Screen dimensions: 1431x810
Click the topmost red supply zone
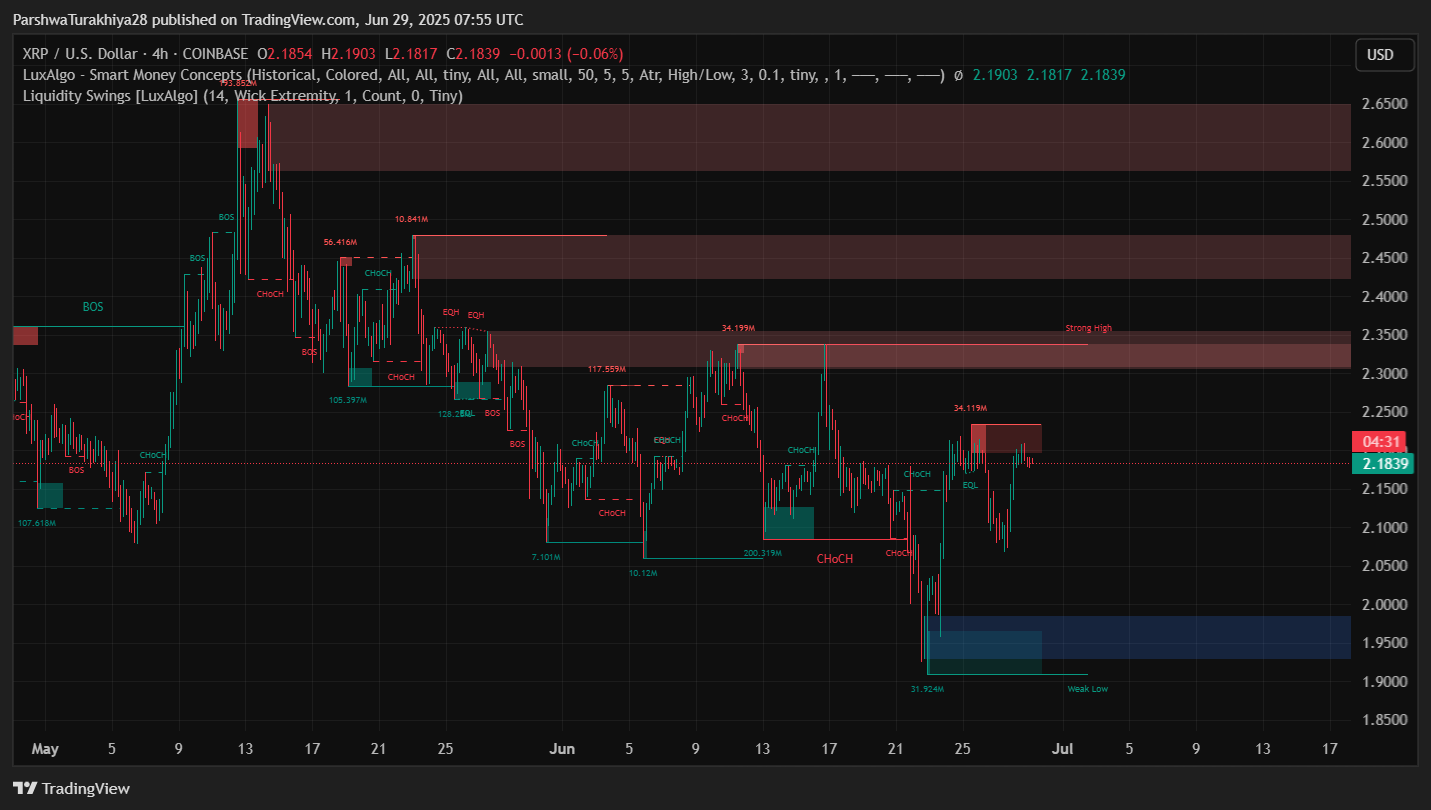(x=800, y=137)
